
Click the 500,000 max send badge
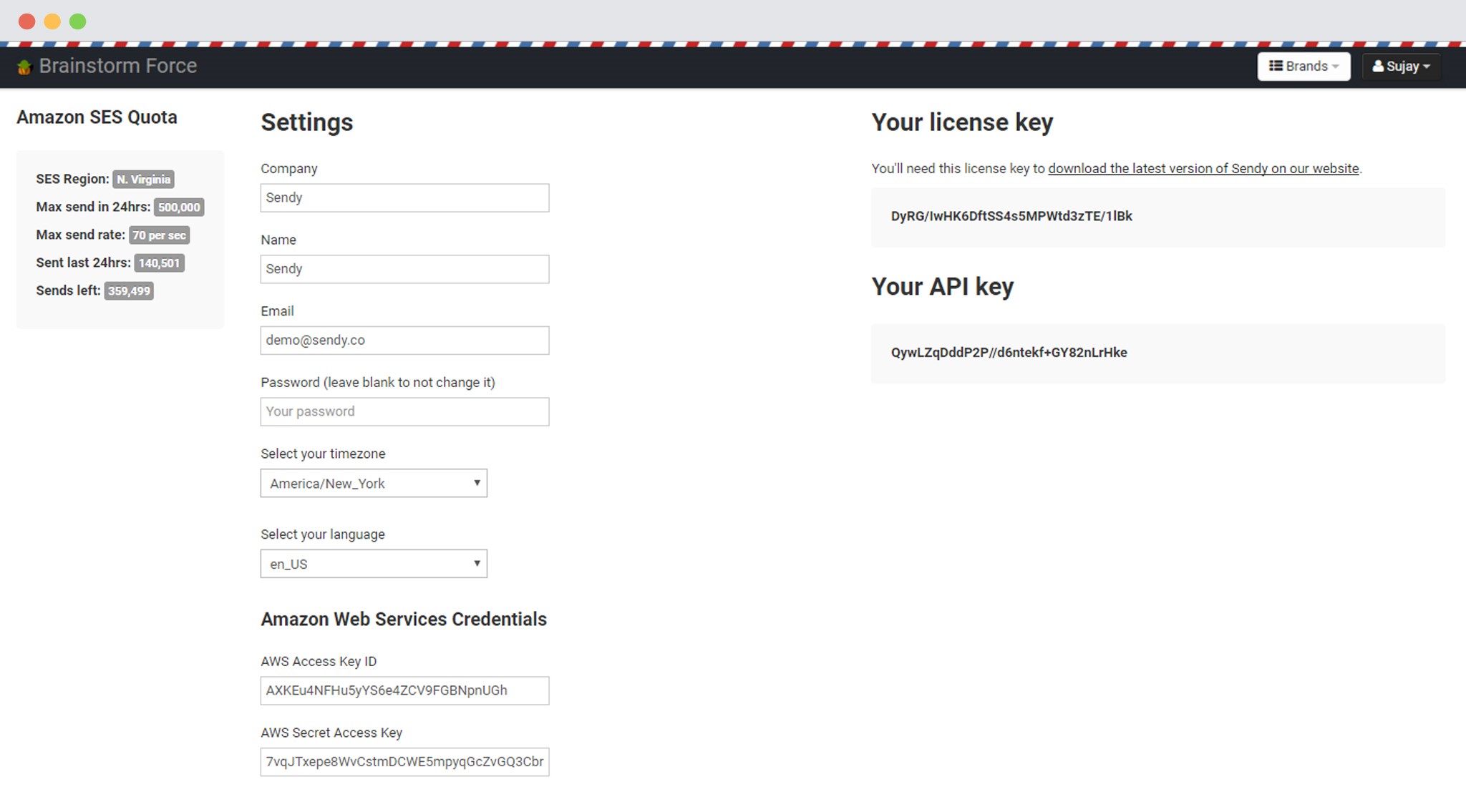(179, 207)
